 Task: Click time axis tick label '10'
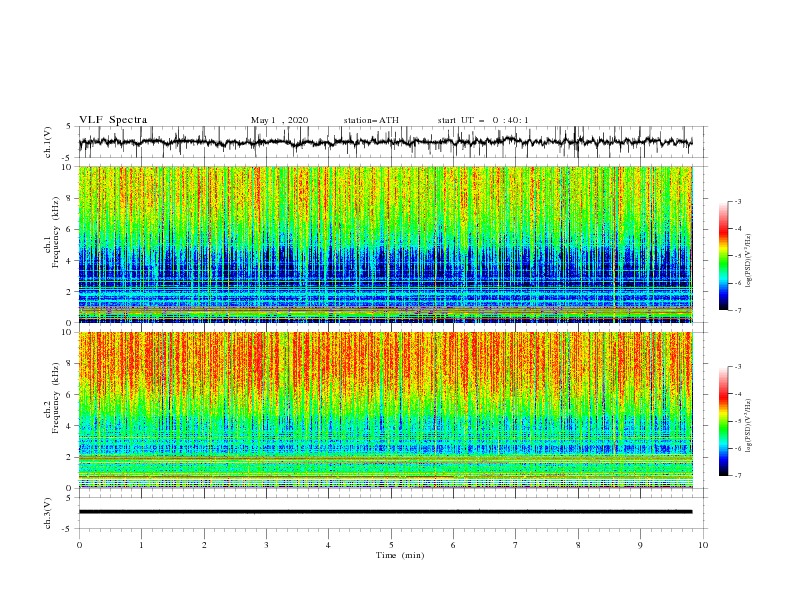(703, 545)
